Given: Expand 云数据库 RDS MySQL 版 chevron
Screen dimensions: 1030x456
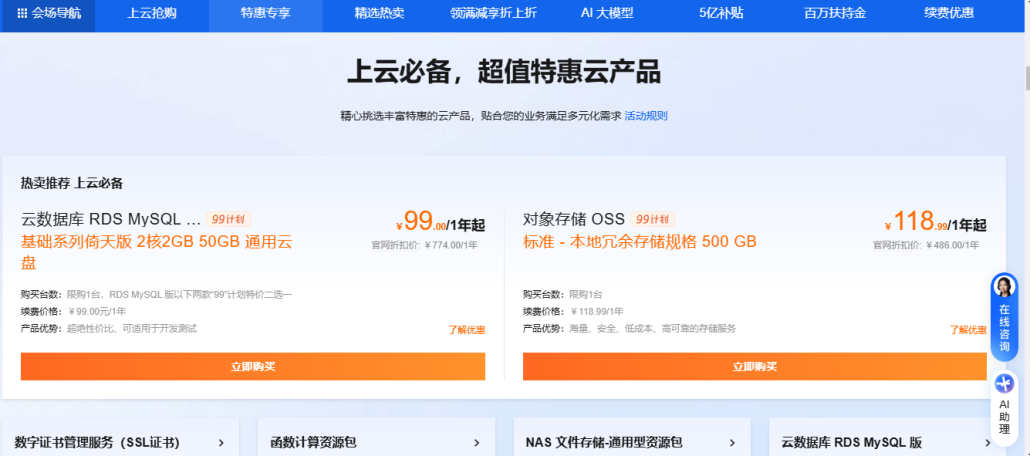Looking at the screenshot, I should tap(988, 443).
